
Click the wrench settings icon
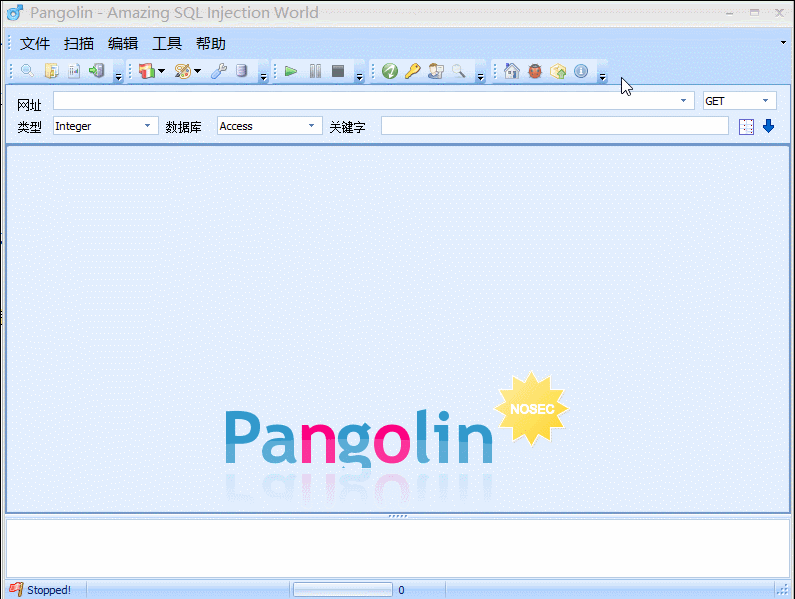coord(218,71)
